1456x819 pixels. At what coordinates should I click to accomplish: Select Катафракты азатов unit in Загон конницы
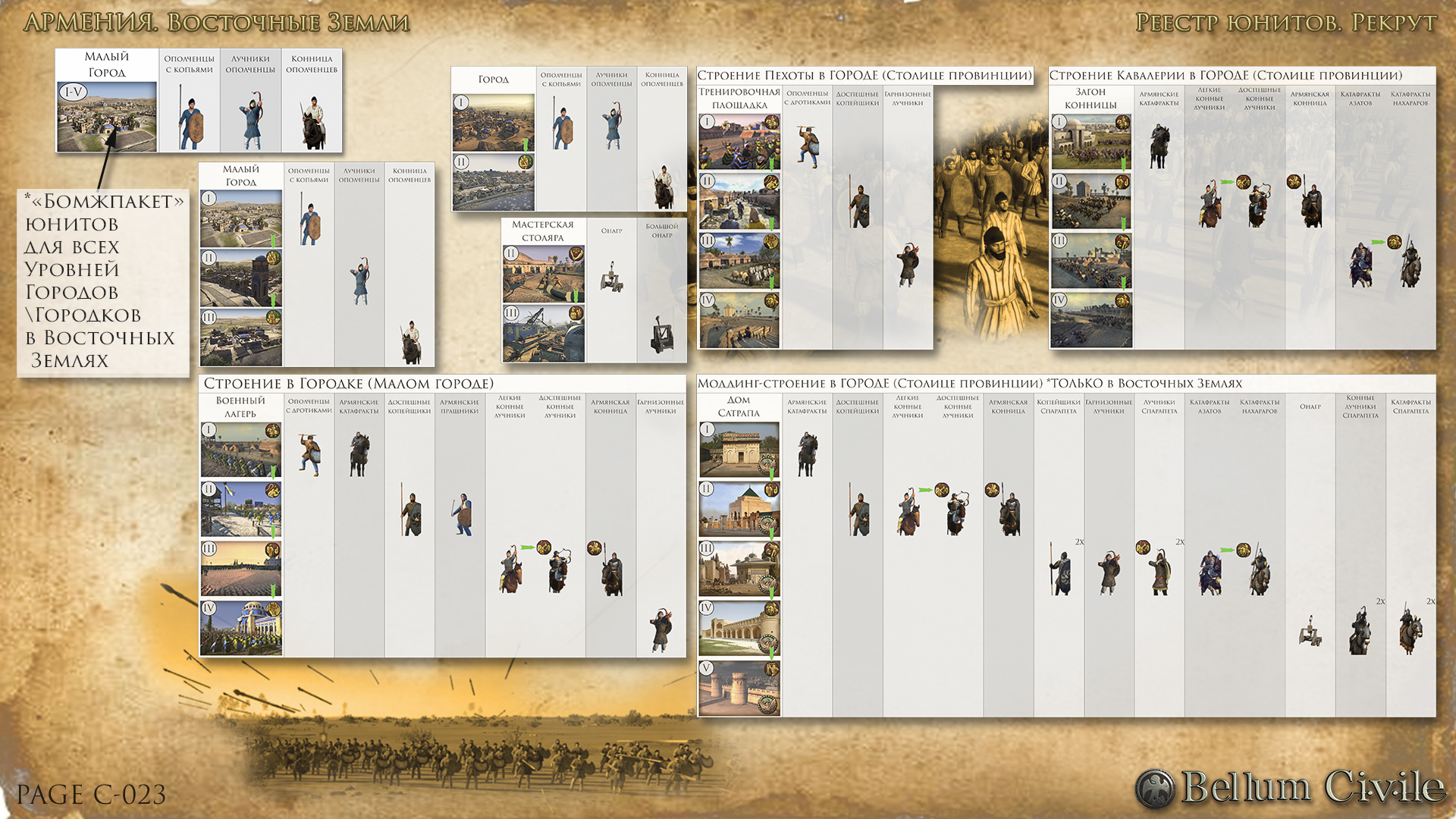1360,264
